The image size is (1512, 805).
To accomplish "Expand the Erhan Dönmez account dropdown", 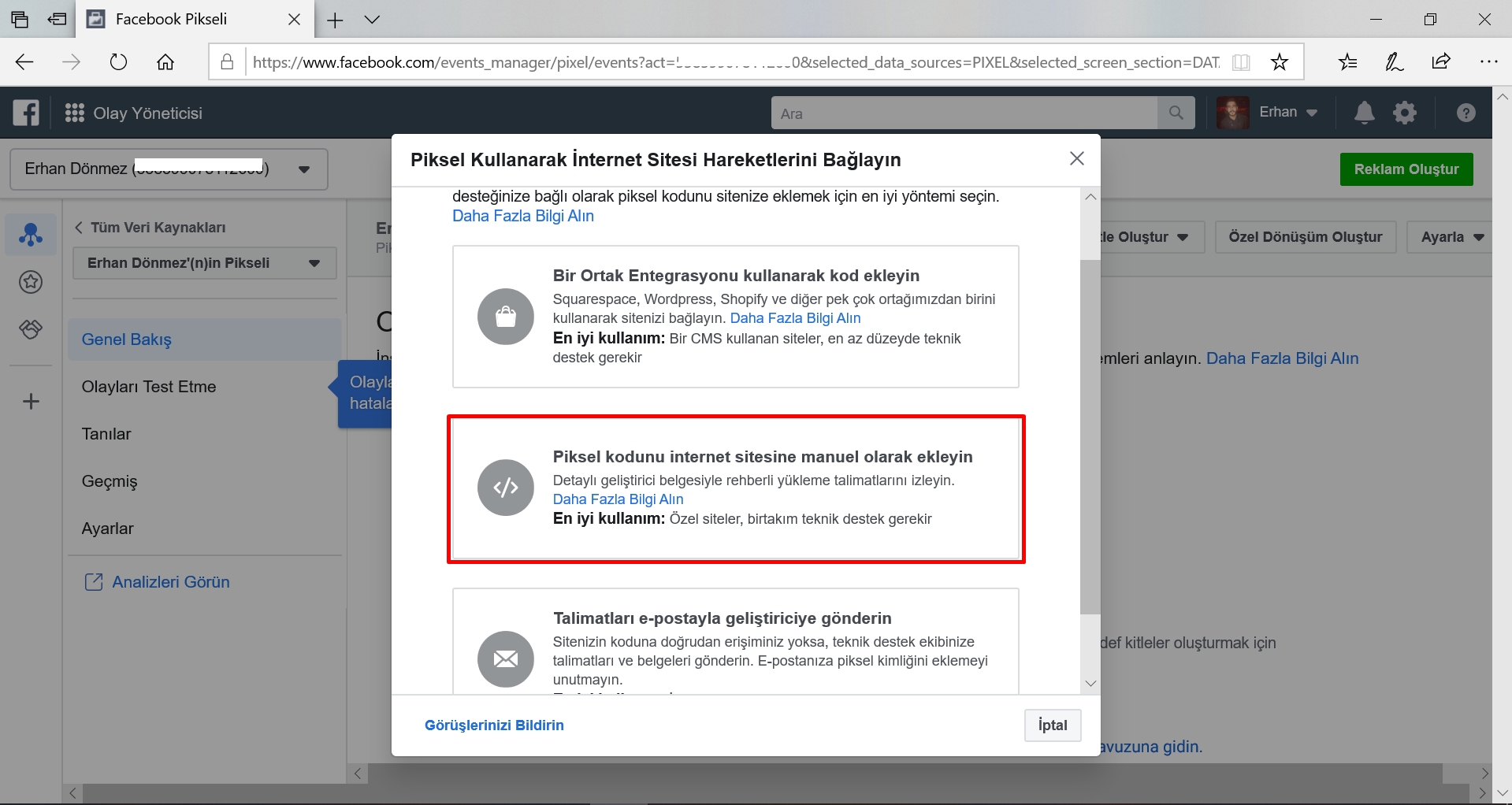I will click(169, 169).
